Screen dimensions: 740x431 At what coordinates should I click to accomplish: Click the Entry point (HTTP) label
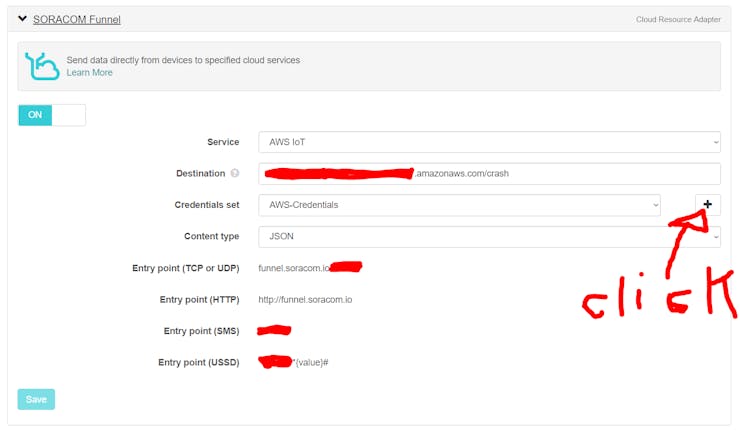coord(200,300)
